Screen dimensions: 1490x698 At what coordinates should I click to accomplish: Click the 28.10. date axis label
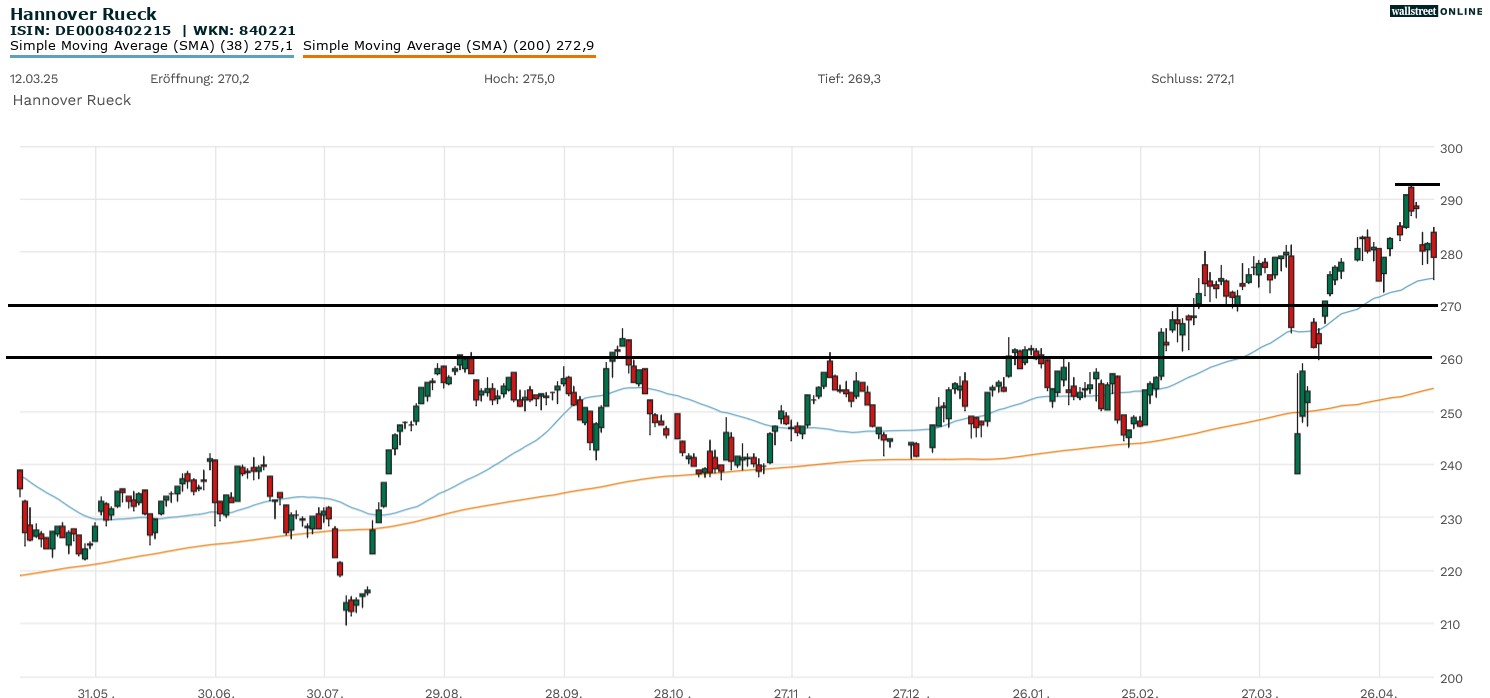click(x=674, y=692)
